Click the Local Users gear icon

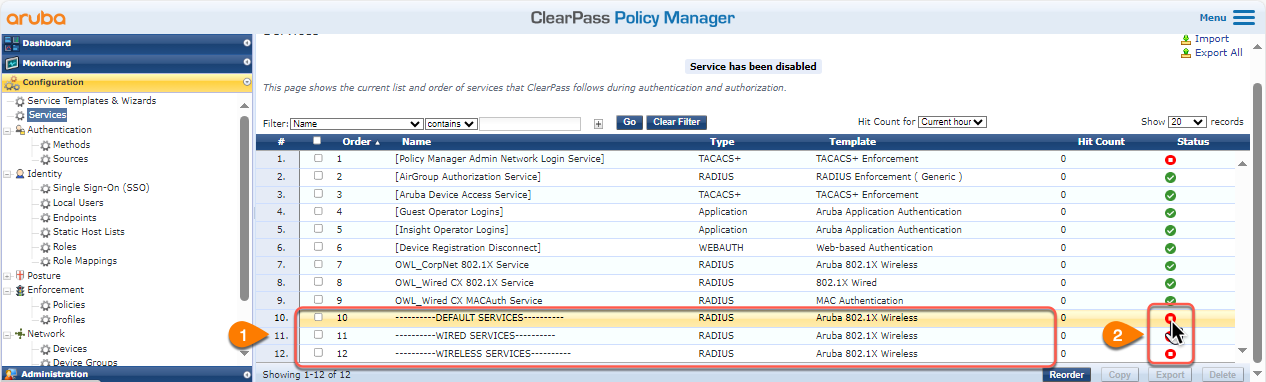[45, 203]
